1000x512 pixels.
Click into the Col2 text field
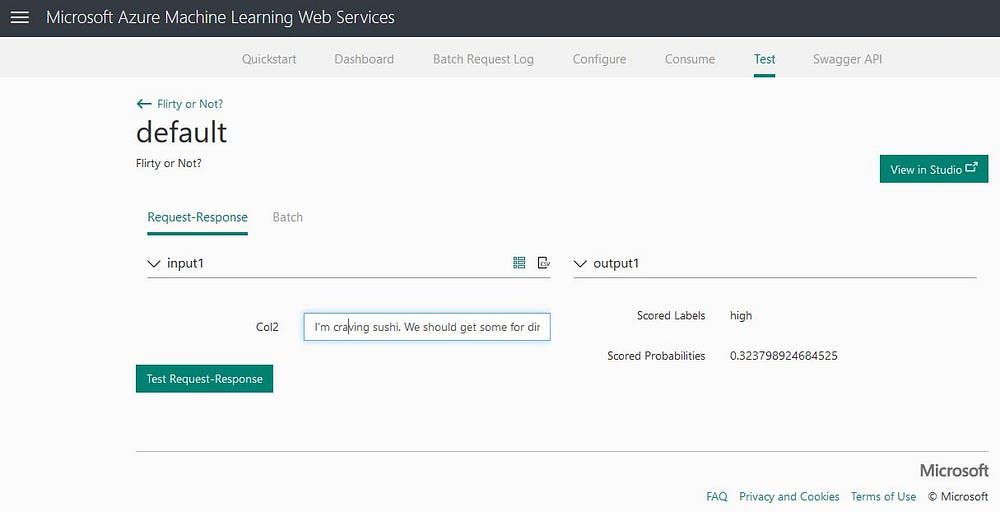click(x=427, y=327)
